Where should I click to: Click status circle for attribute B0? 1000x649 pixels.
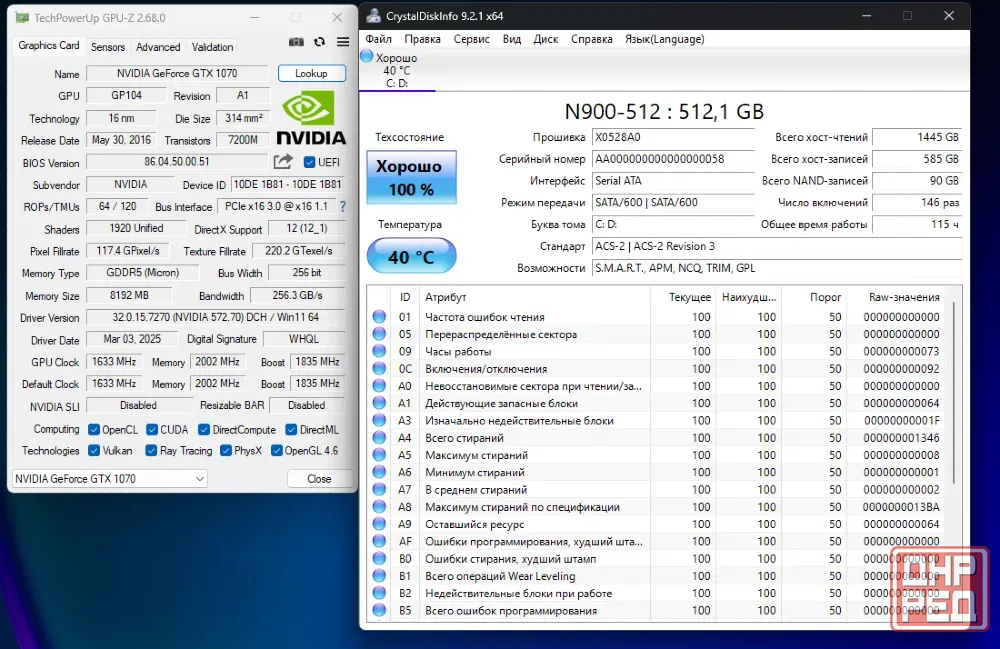pos(379,557)
